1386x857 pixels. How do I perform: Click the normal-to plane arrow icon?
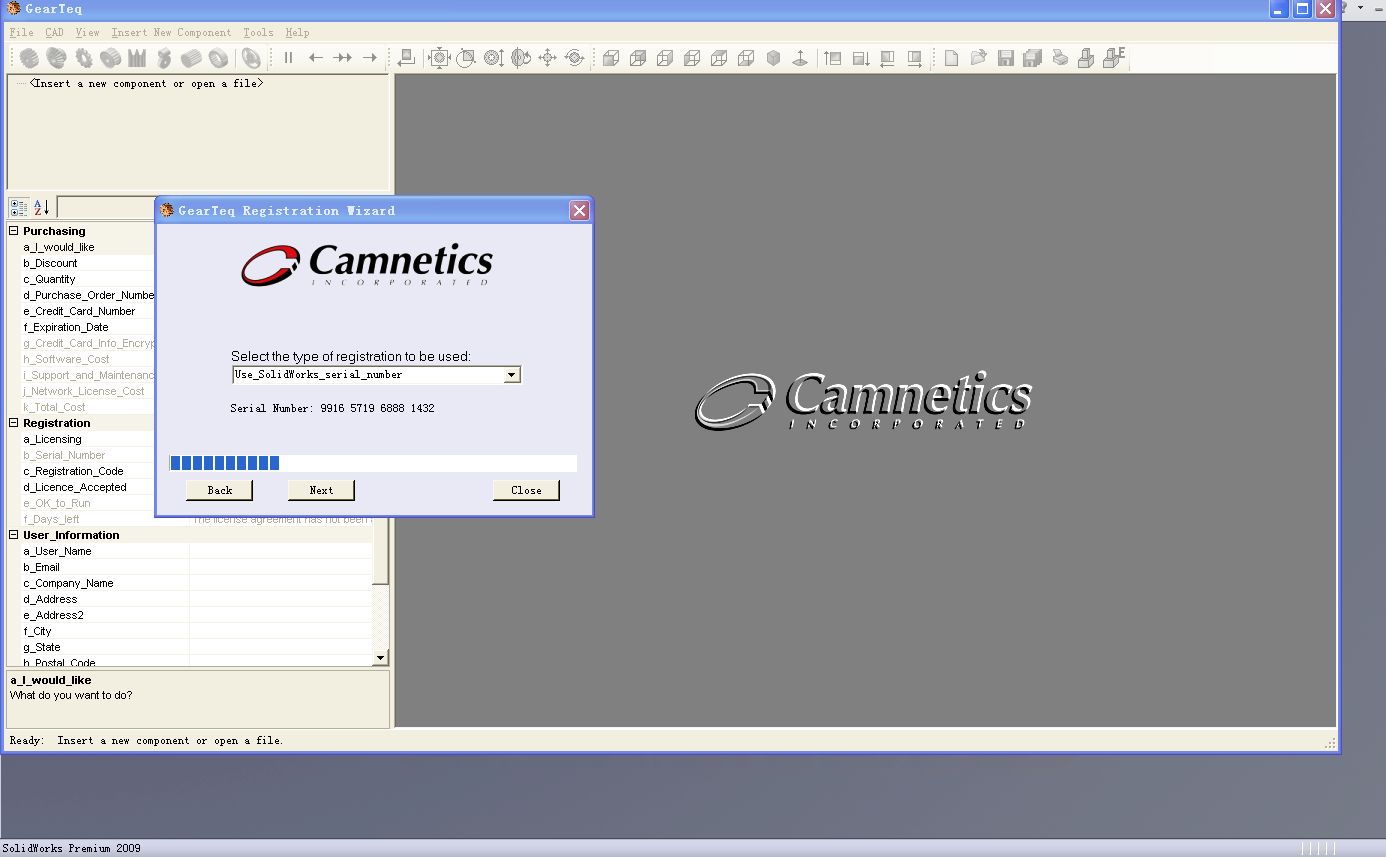[800, 58]
